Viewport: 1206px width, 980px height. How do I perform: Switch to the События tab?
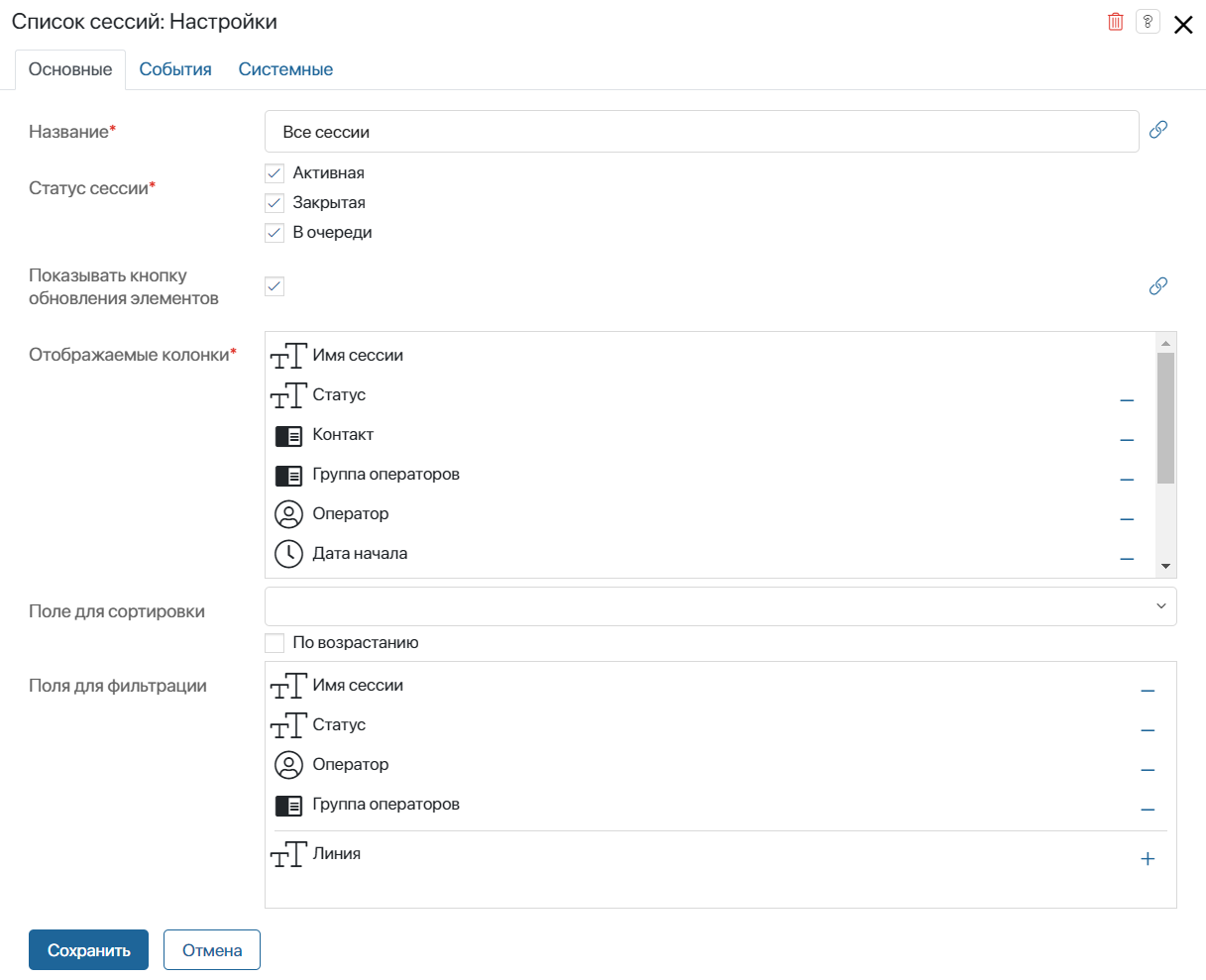175,69
